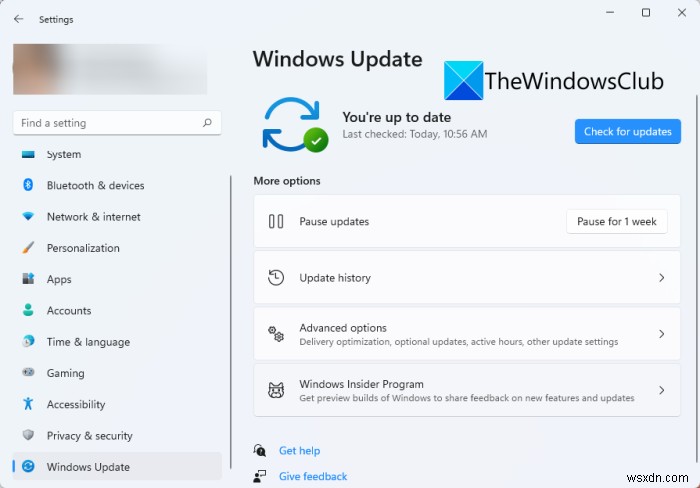This screenshot has height=488, width=700.
Task: Click Check for updates button
Action: tap(628, 131)
